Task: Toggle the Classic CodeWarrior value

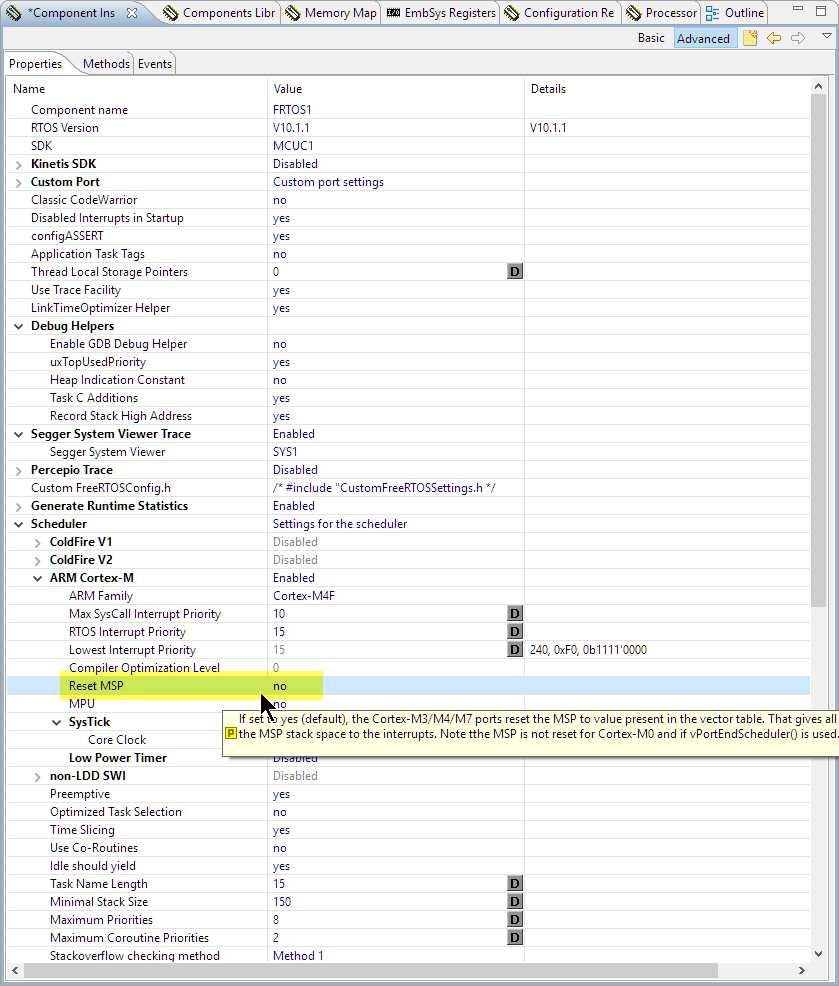Action: pyautogui.click(x=280, y=200)
